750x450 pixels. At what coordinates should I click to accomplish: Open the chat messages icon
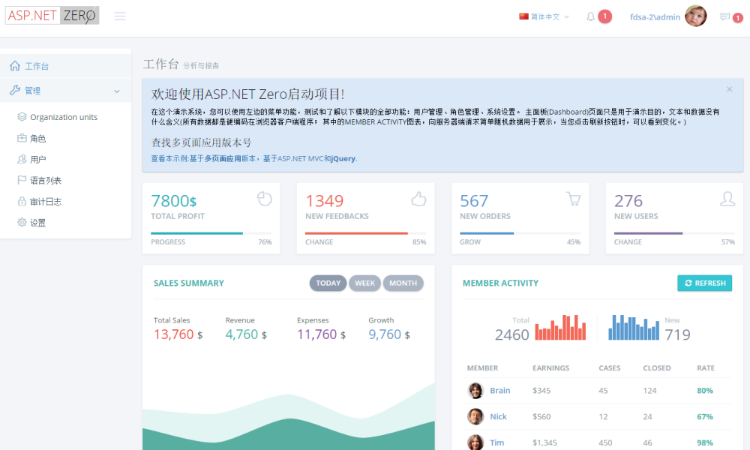(x=725, y=17)
